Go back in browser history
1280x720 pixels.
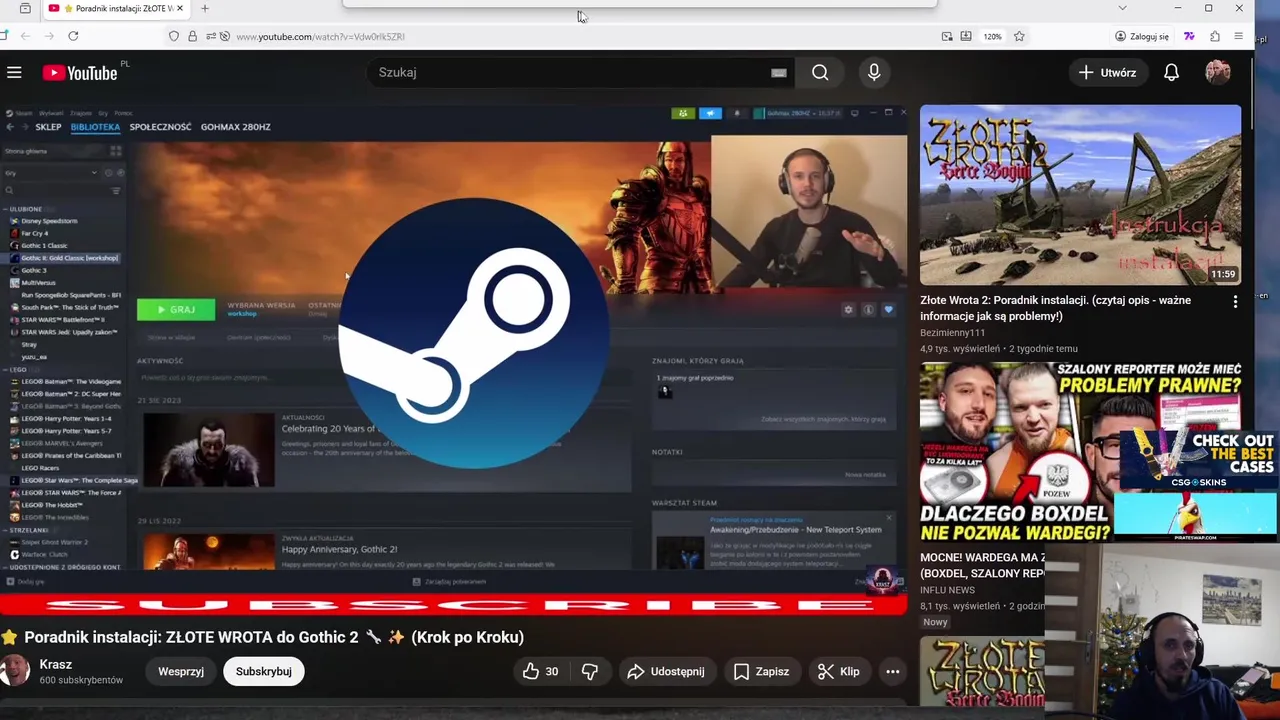[x=25, y=36]
